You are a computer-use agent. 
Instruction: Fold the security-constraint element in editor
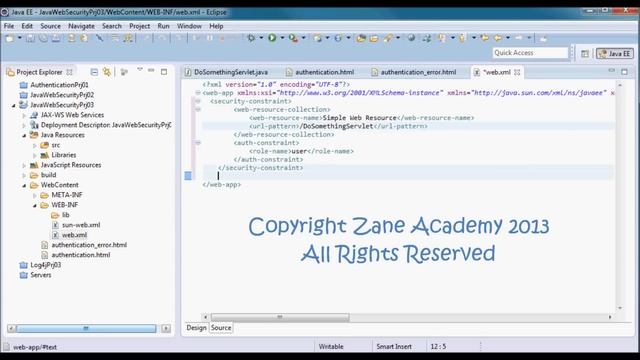198,101
